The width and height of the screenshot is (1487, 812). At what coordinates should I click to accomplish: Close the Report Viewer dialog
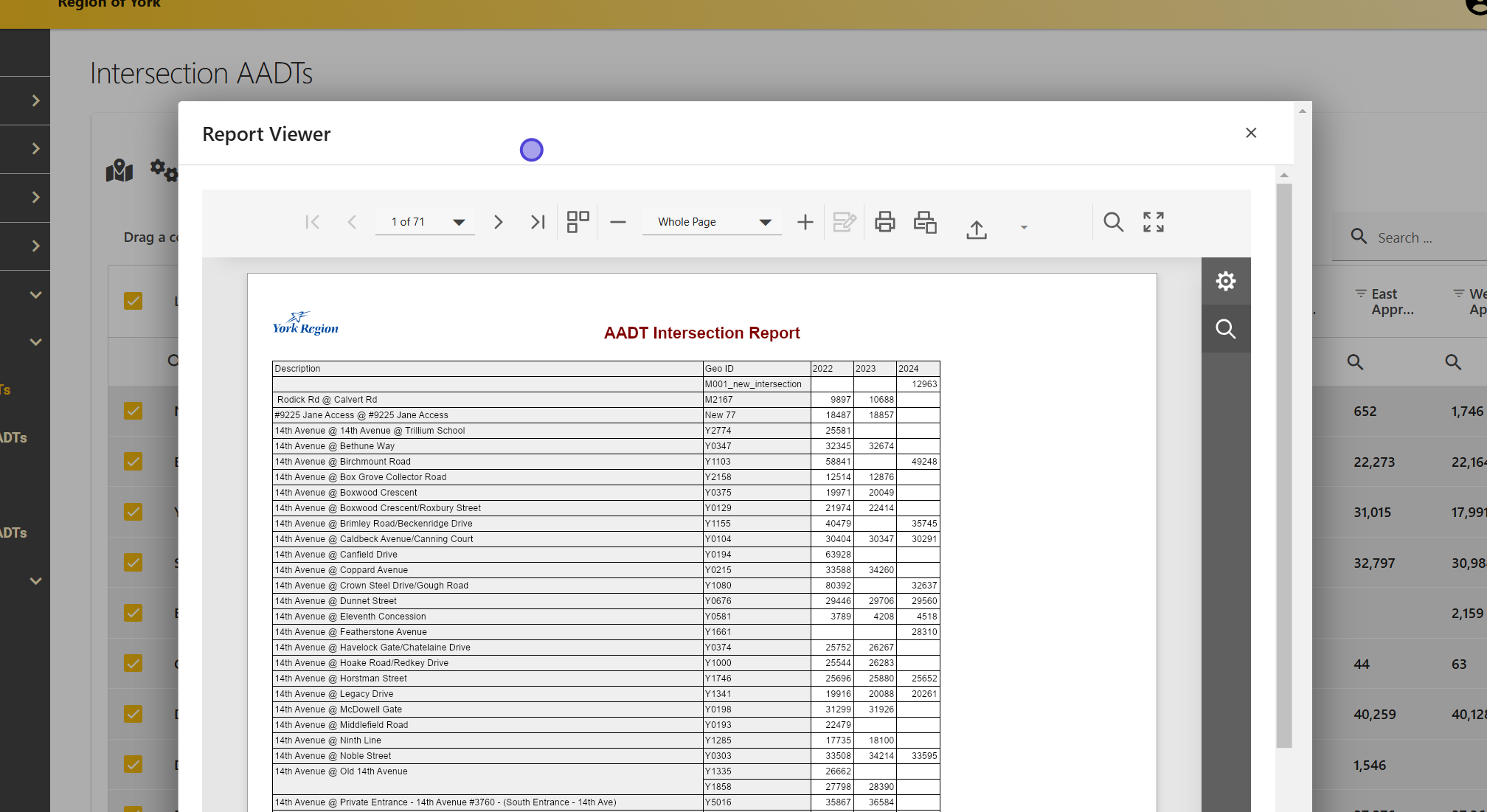[x=1251, y=133]
